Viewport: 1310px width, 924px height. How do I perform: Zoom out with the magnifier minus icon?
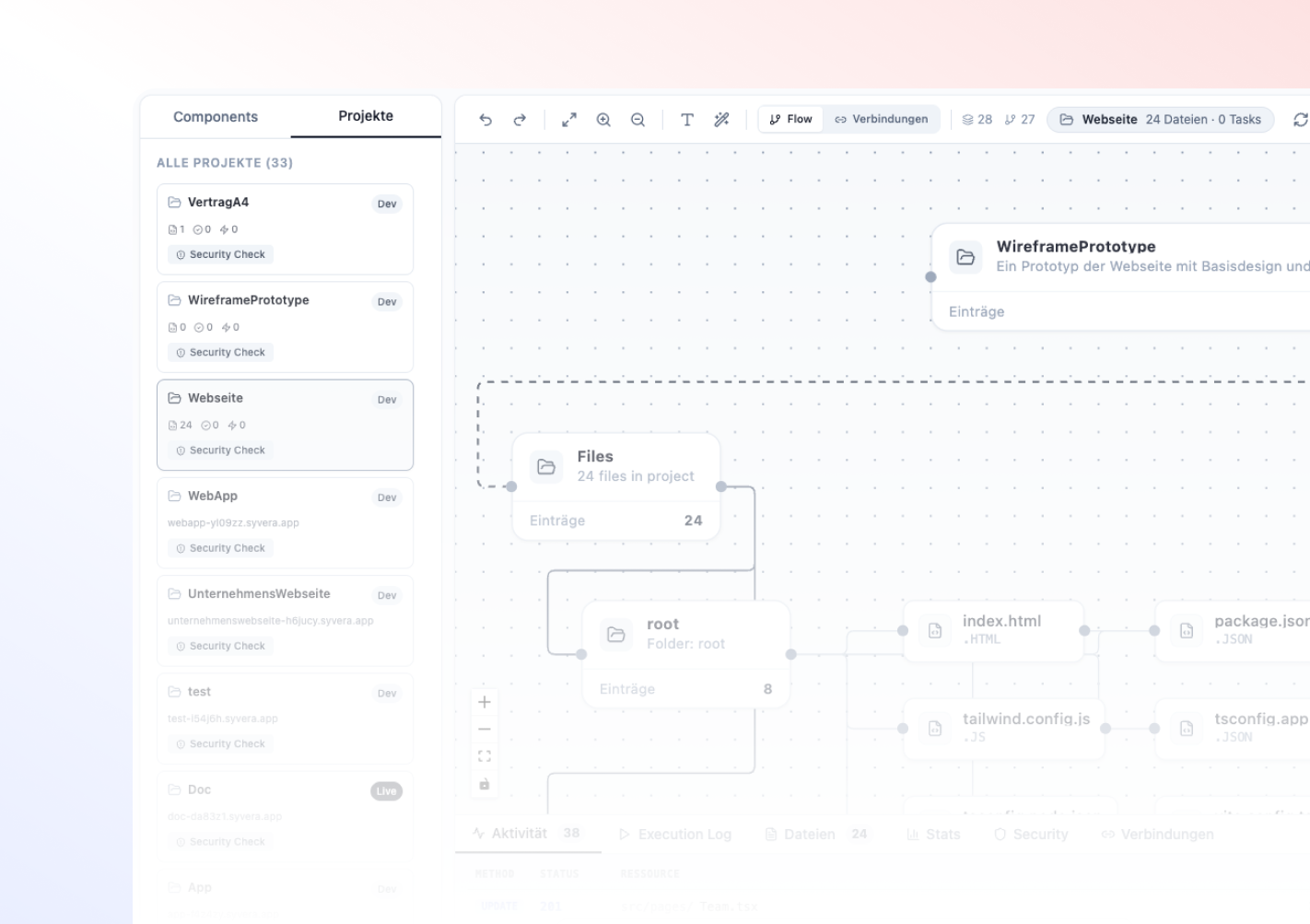click(x=637, y=120)
